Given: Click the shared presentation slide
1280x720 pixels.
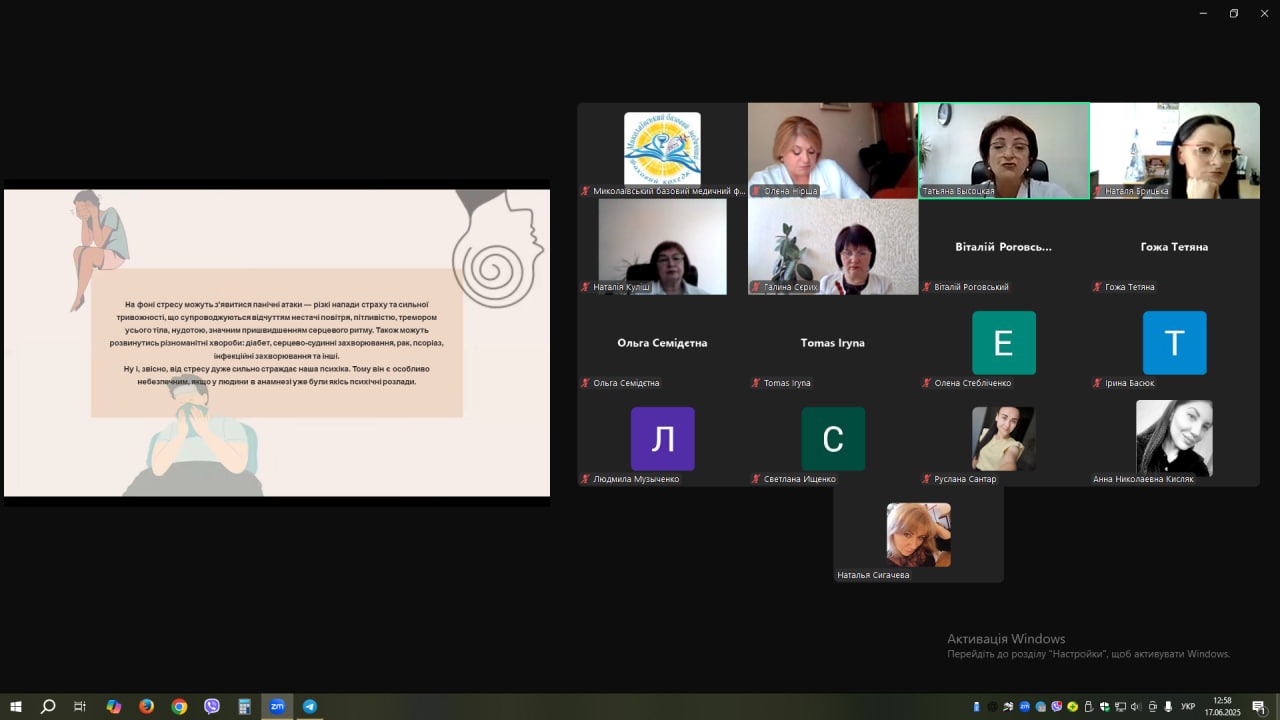Looking at the screenshot, I should (x=277, y=342).
